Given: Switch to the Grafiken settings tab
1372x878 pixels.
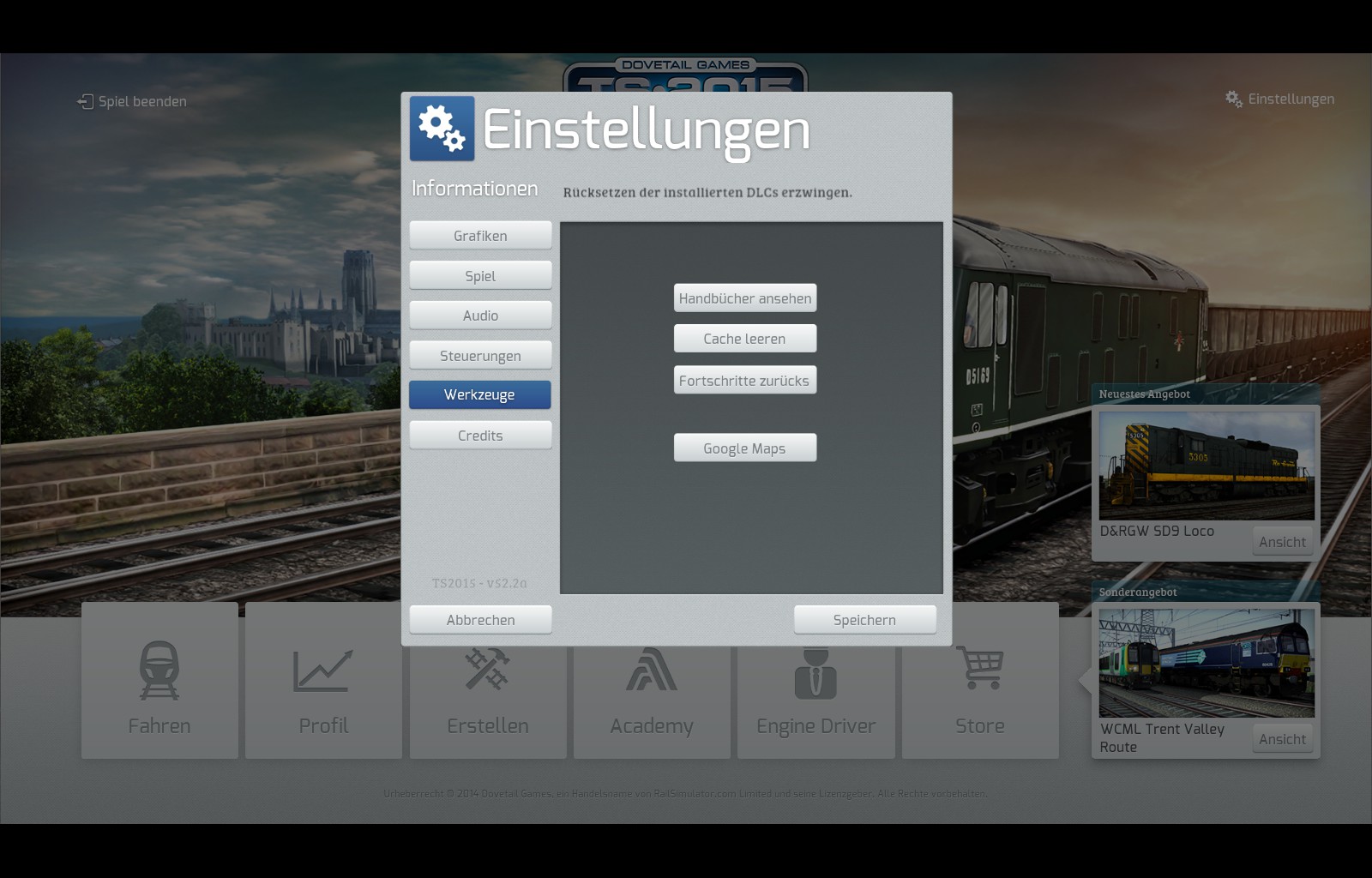Looking at the screenshot, I should [x=480, y=236].
